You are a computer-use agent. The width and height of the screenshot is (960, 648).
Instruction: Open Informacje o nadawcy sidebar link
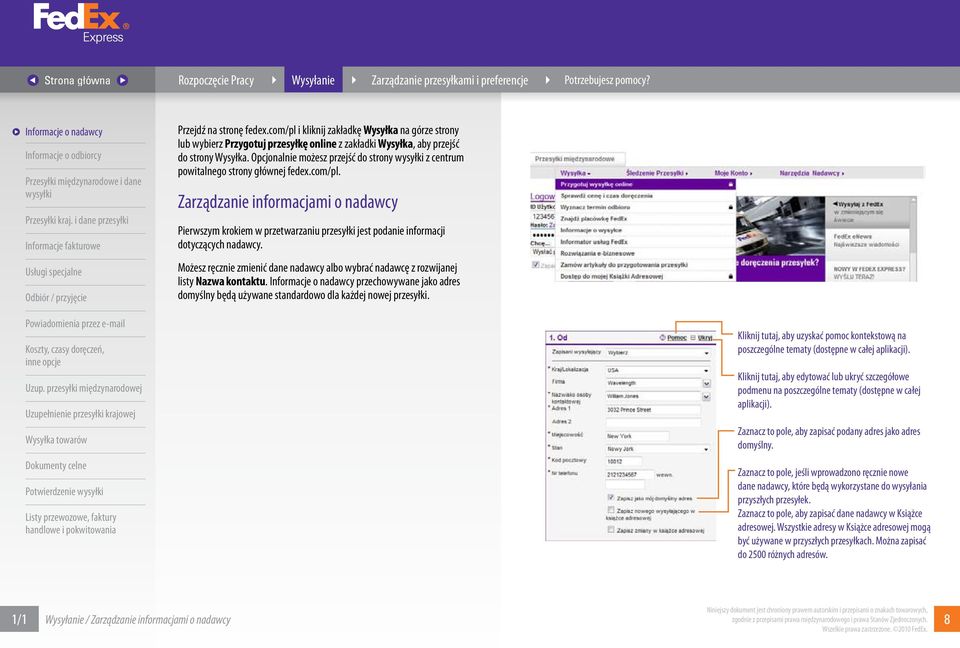point(64,132)
